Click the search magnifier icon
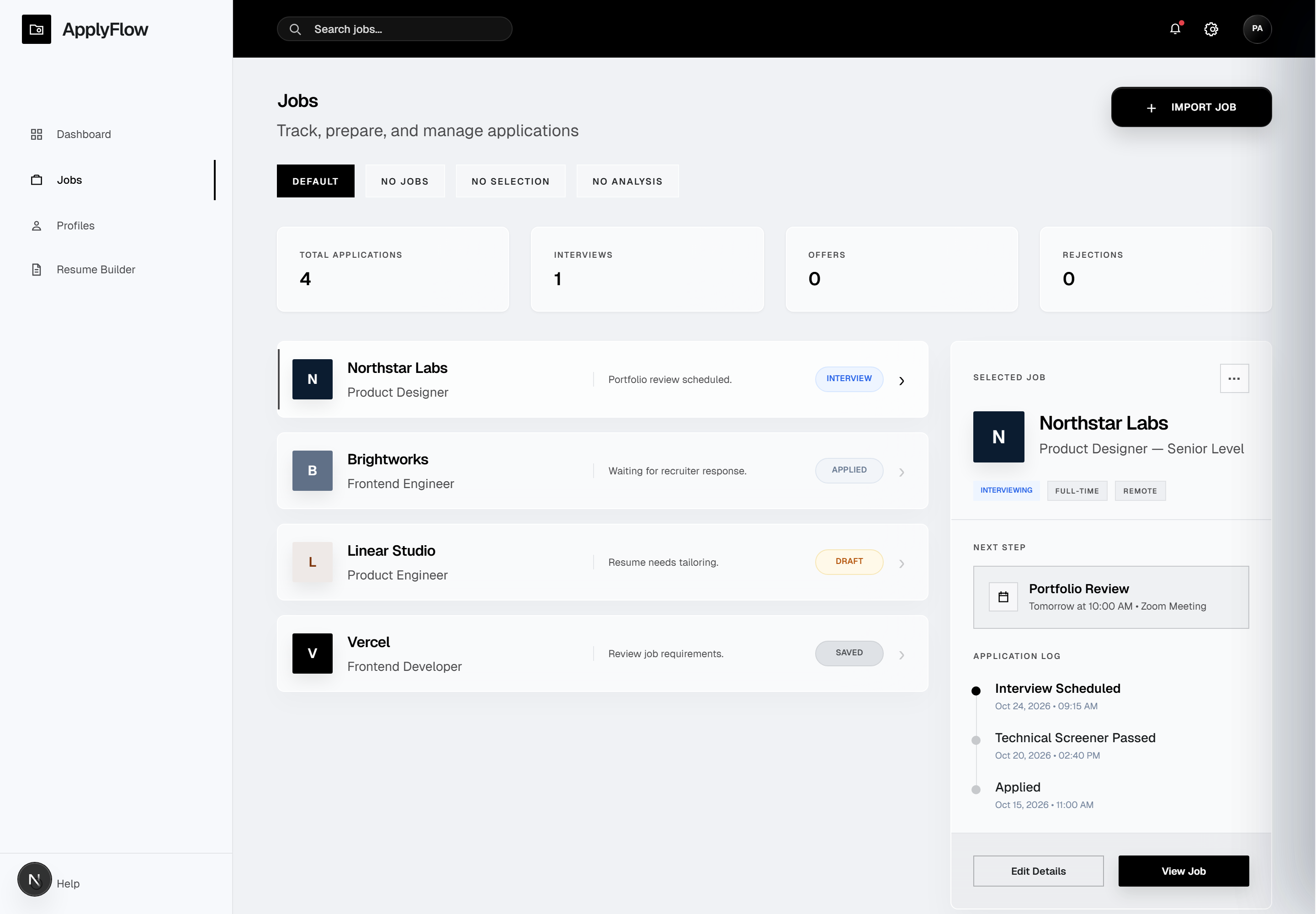 295,29
